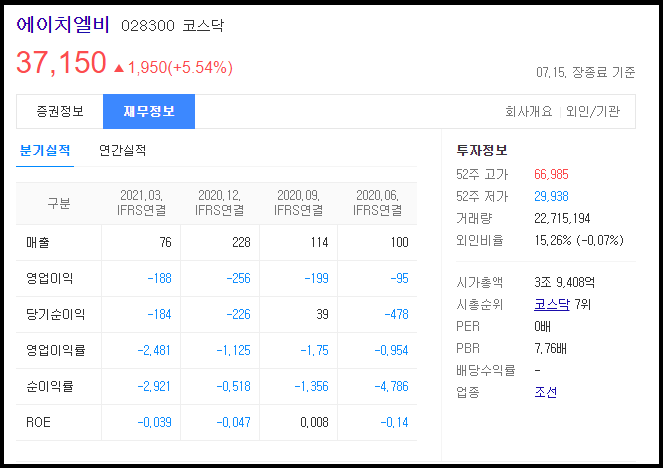Viewport: 663px width, 468px height.
Task: Click the 당기순이익 value -478
Action: pyautogui.click(x=397, y=315)
